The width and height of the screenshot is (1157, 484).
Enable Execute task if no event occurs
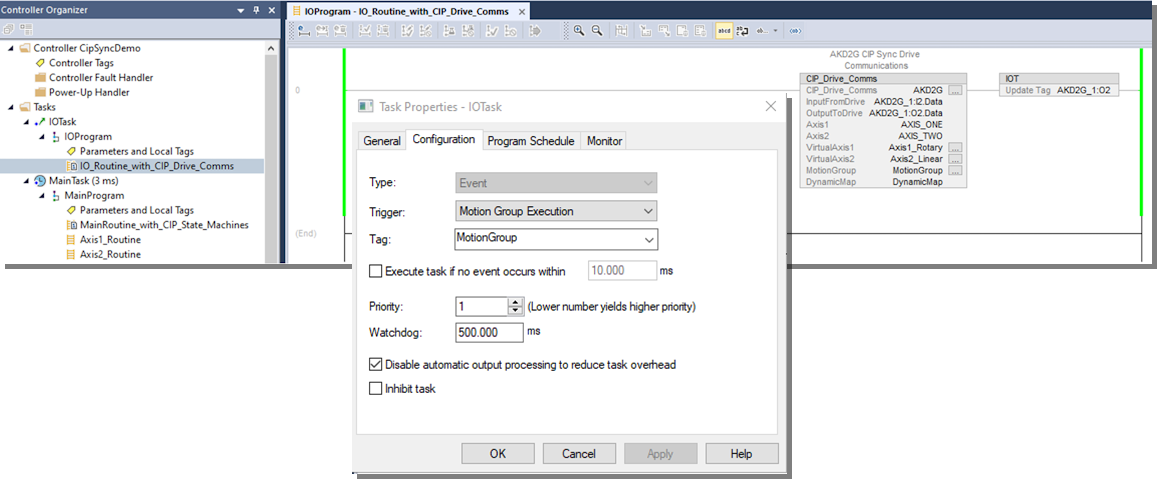375,272
